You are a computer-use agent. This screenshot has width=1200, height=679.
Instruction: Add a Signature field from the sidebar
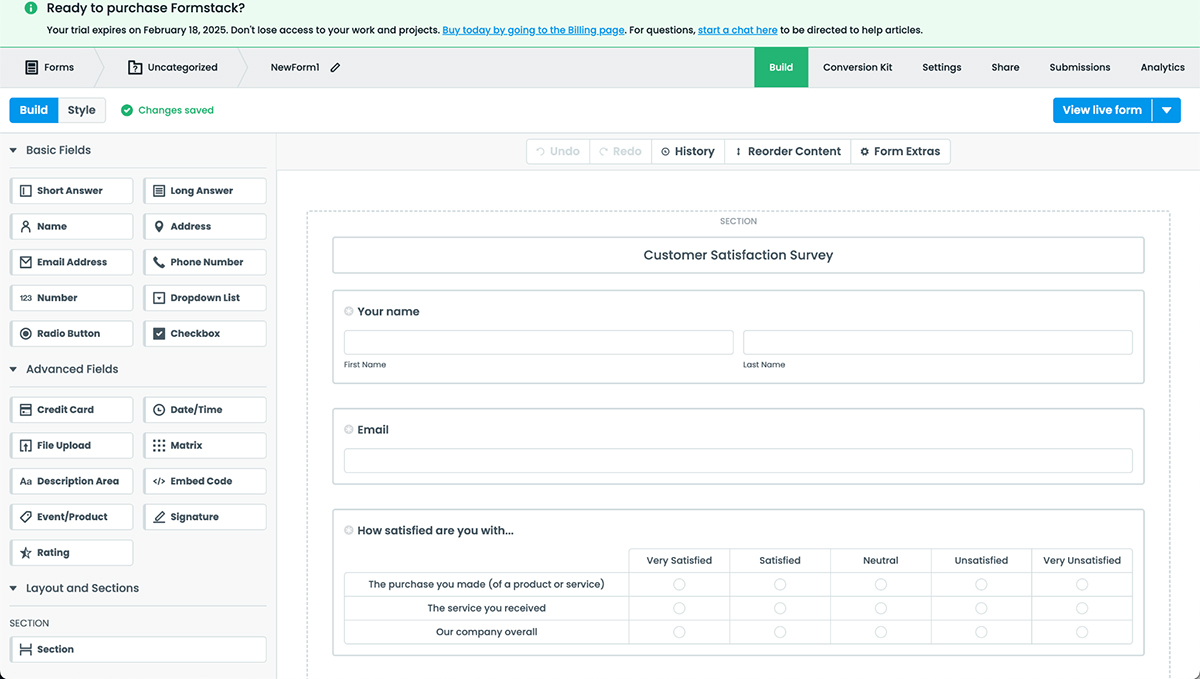click(x=205, y=517)
